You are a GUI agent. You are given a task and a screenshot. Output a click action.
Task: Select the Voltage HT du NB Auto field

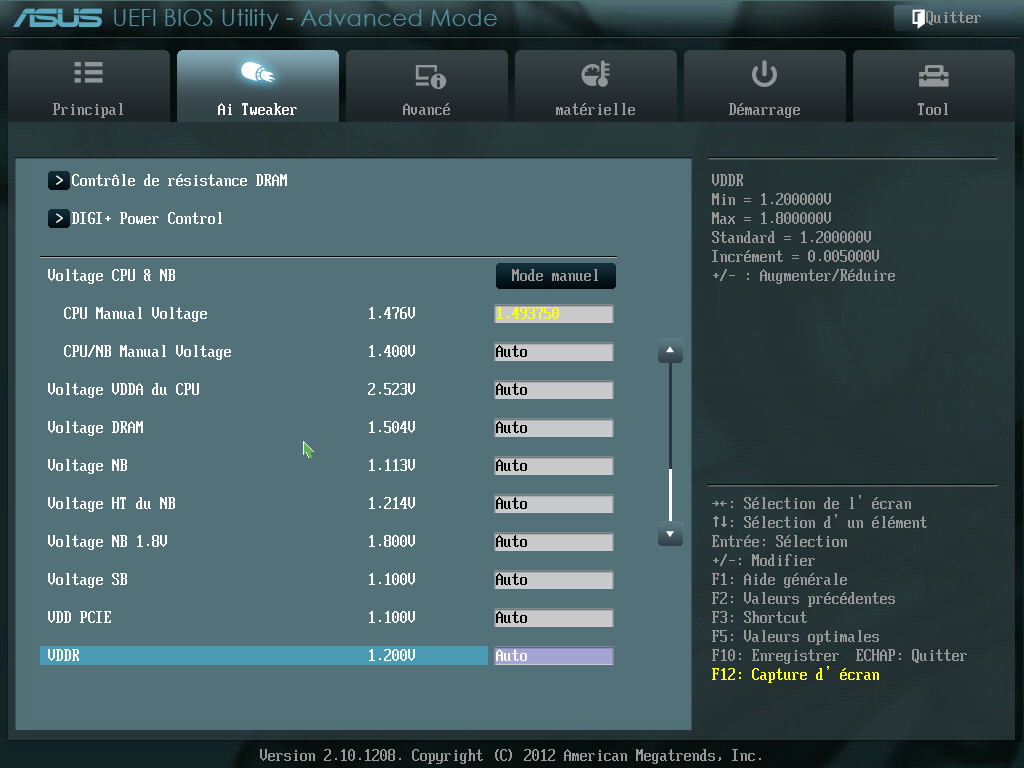tap(554, 504)
